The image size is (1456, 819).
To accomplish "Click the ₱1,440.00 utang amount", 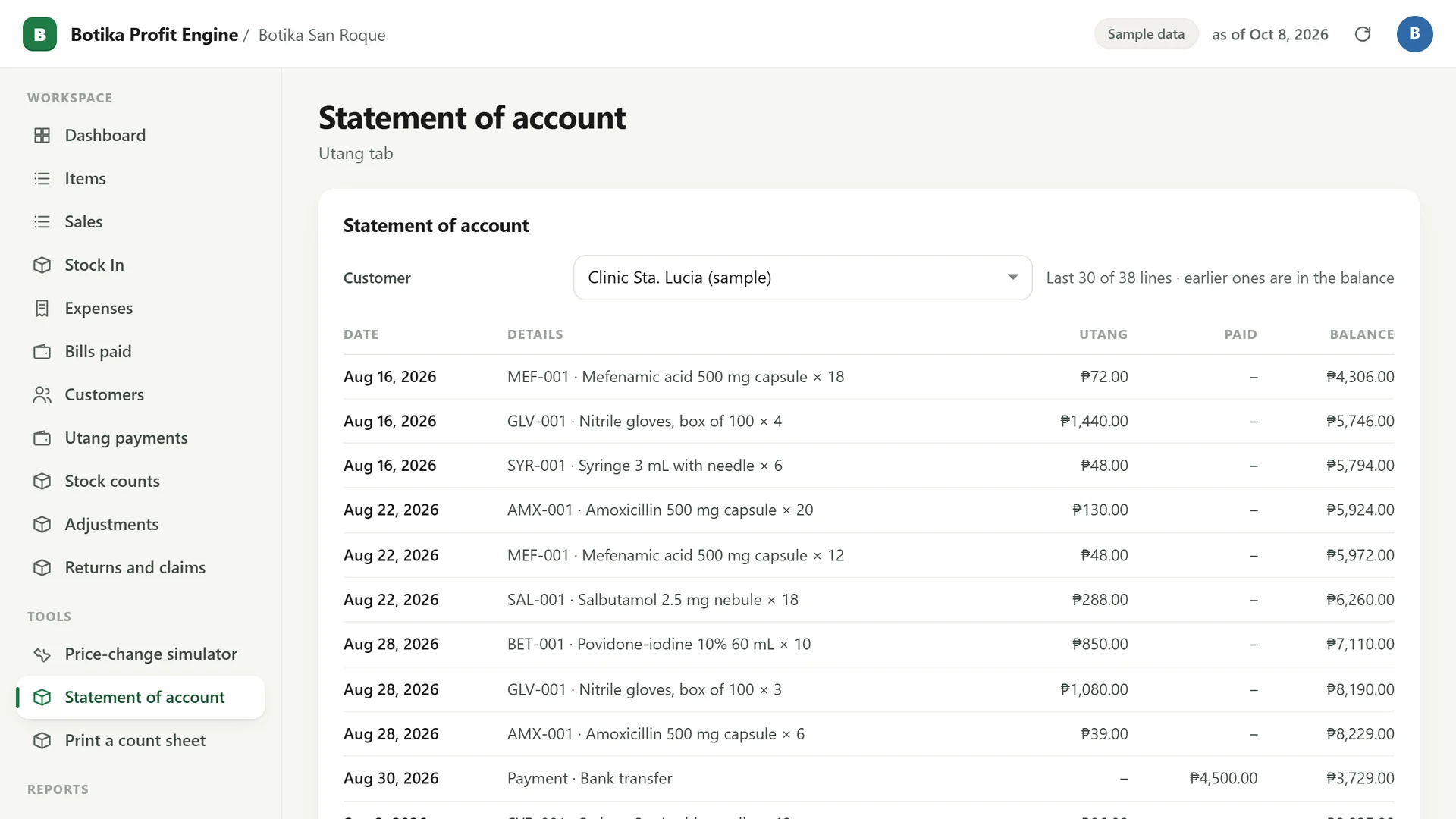I will coord(1094,421).
